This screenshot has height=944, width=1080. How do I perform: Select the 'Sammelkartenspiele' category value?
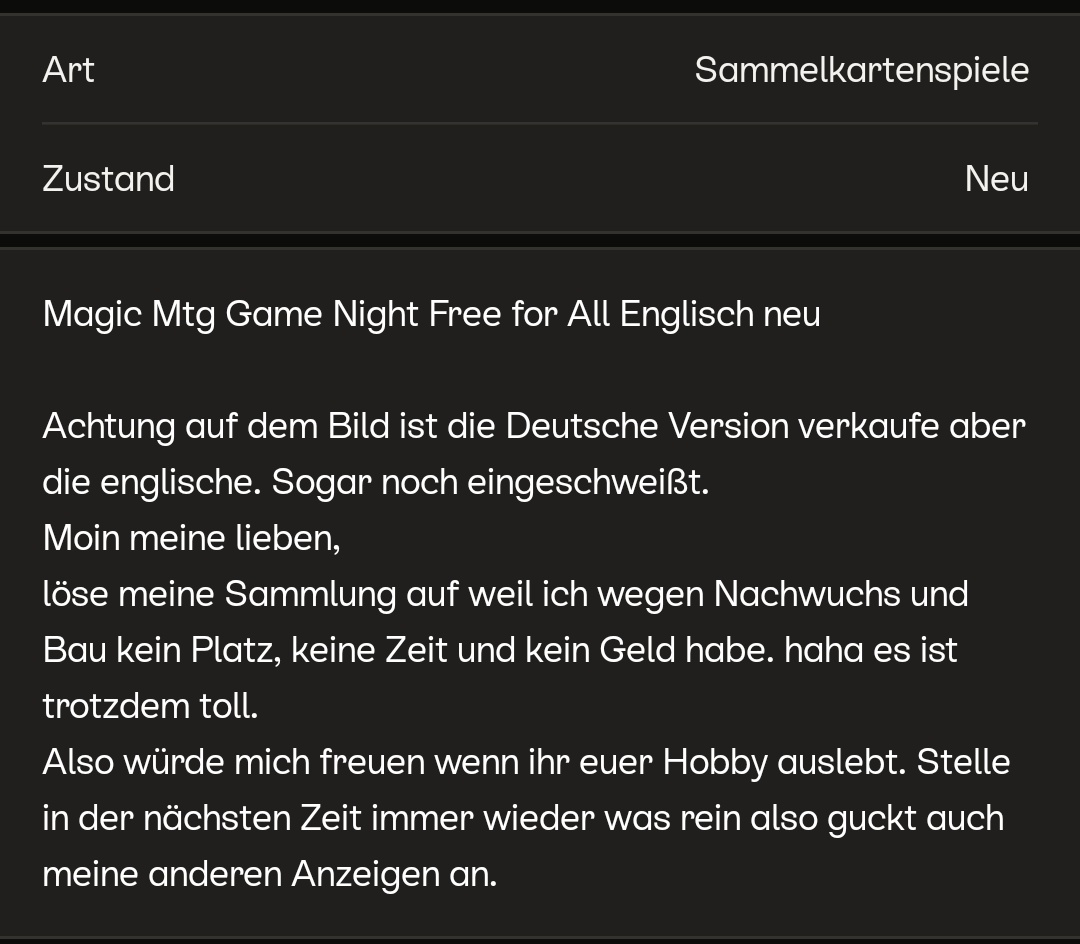pos(861,70)
